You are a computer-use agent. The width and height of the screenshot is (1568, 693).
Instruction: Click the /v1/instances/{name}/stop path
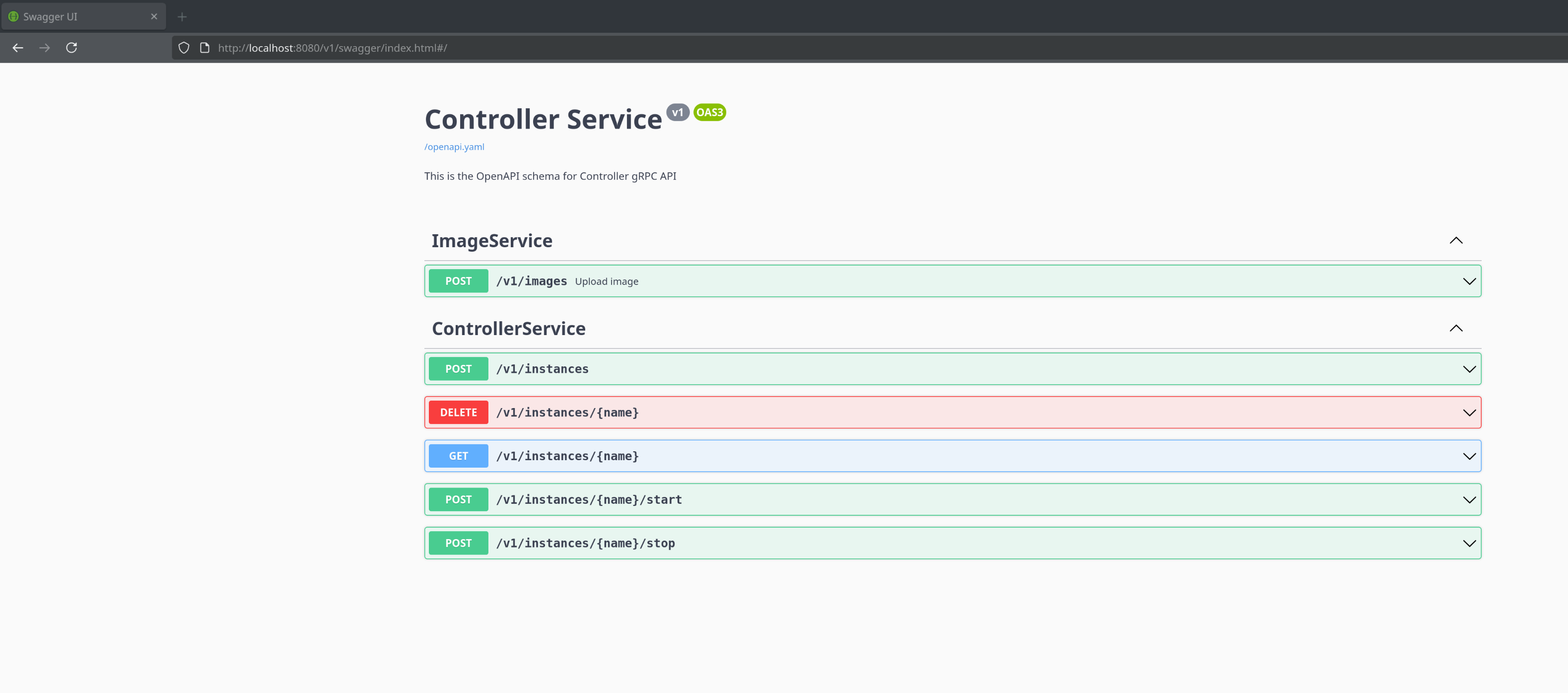coord(586,543)
